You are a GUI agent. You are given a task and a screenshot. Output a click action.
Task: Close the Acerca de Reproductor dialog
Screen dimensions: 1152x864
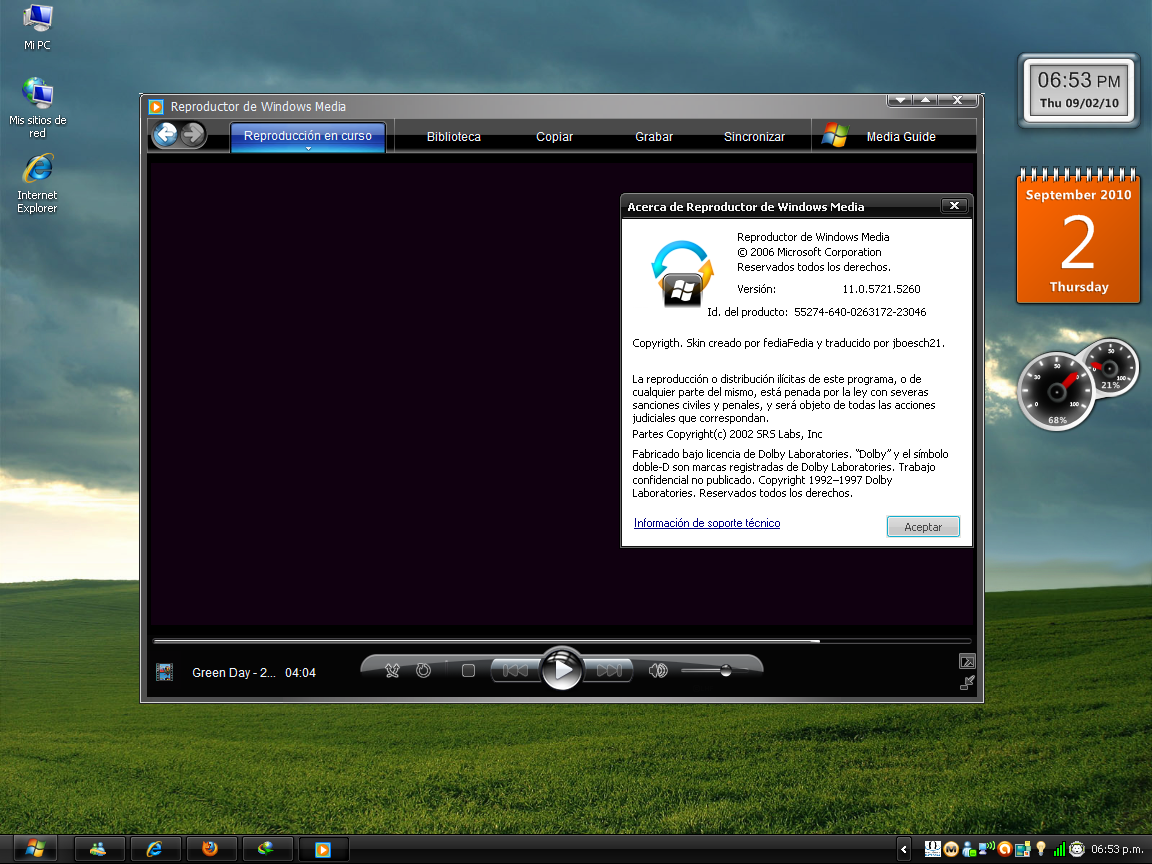click(954, 206)
